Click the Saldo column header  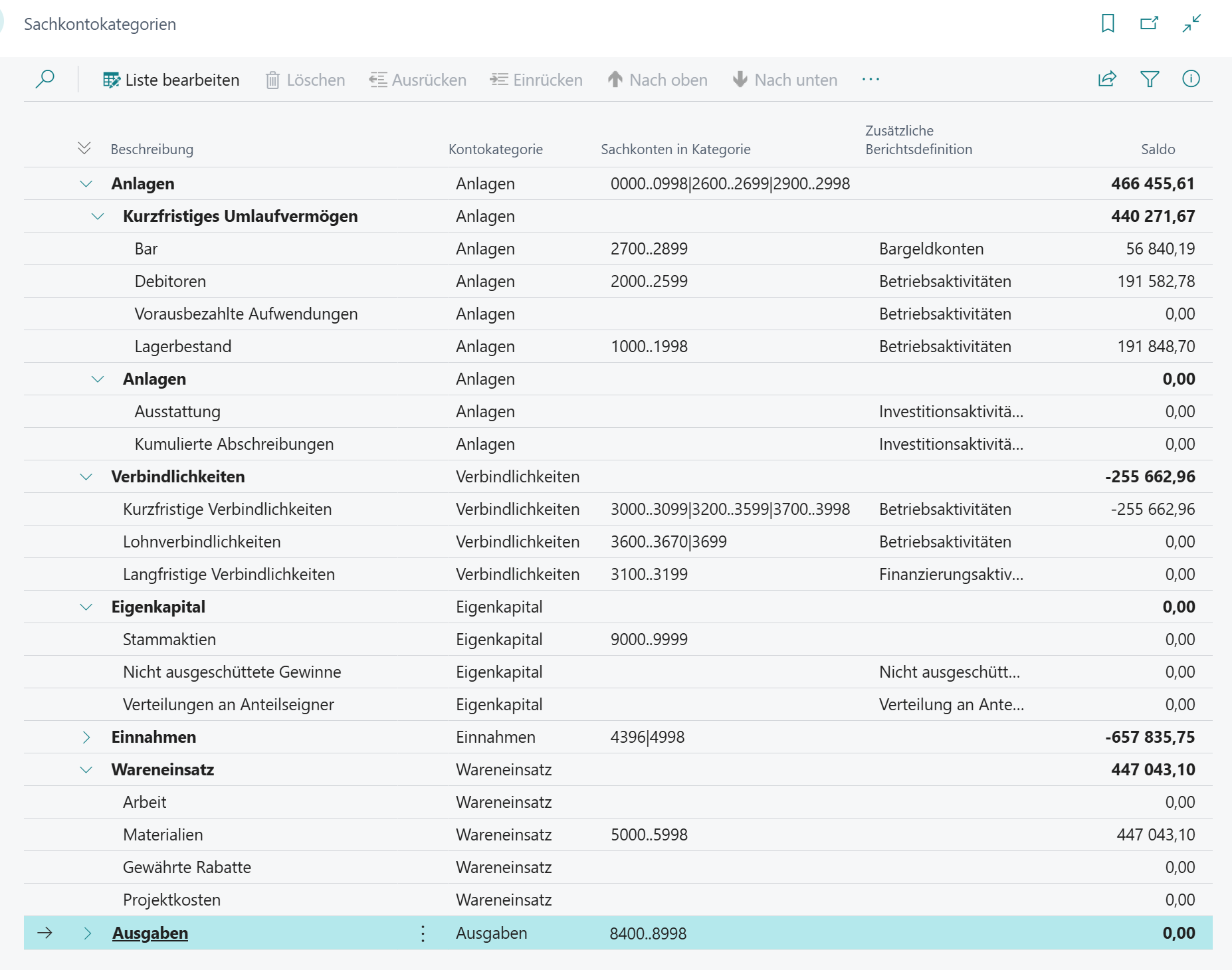pos(1158,149)
